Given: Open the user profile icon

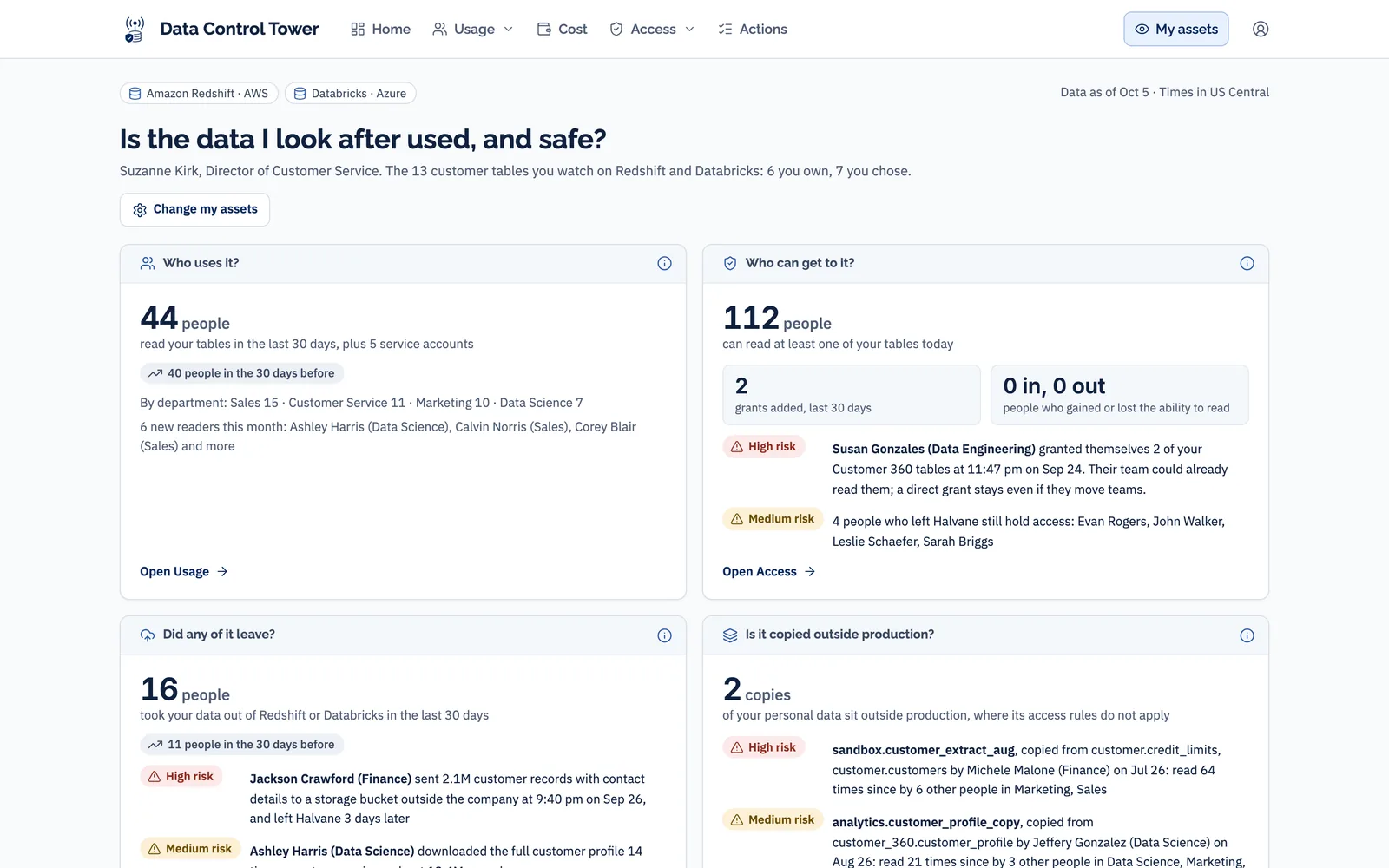Looking at the screenshot, I should point(1261,29).
